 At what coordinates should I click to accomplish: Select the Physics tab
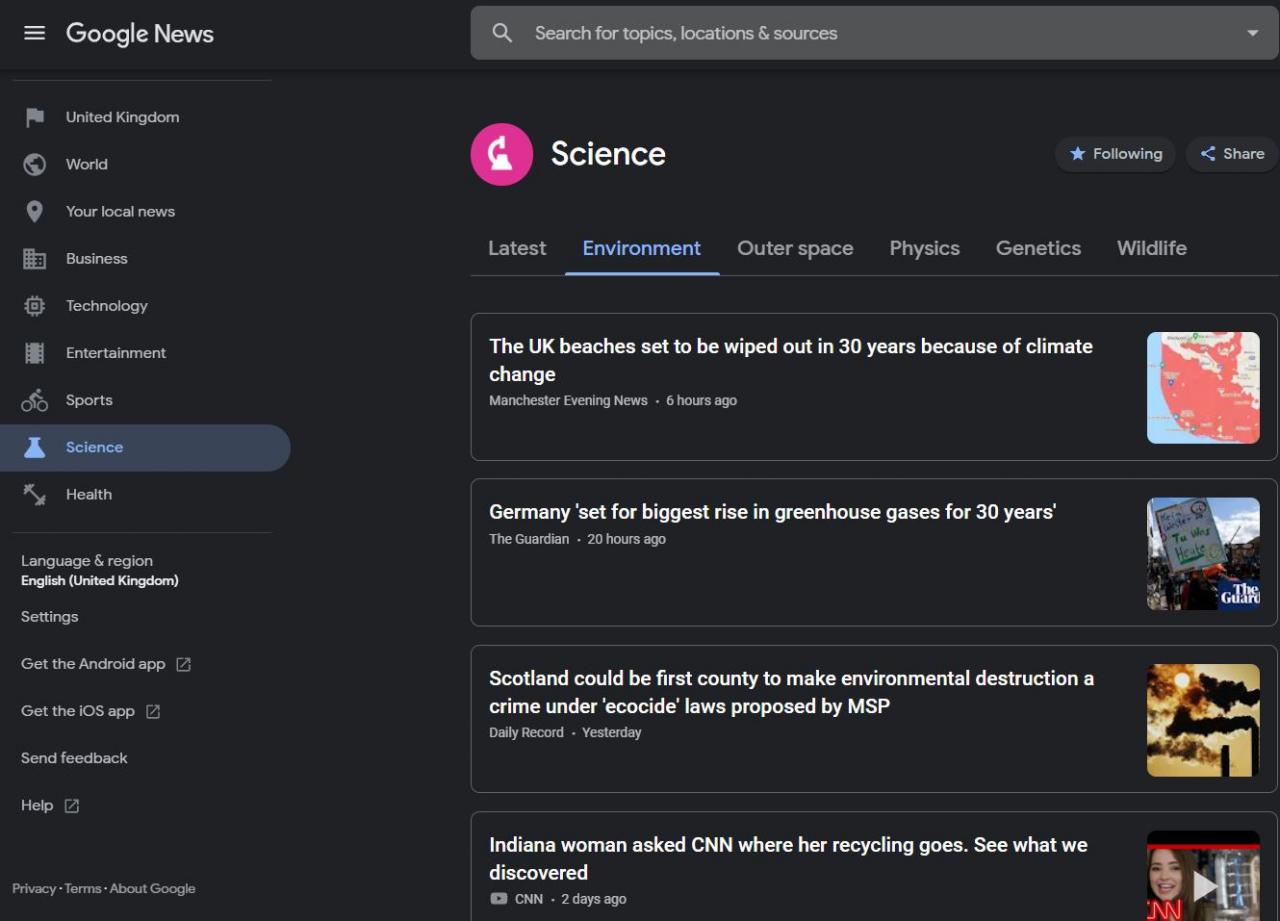(x=924, y=248)
